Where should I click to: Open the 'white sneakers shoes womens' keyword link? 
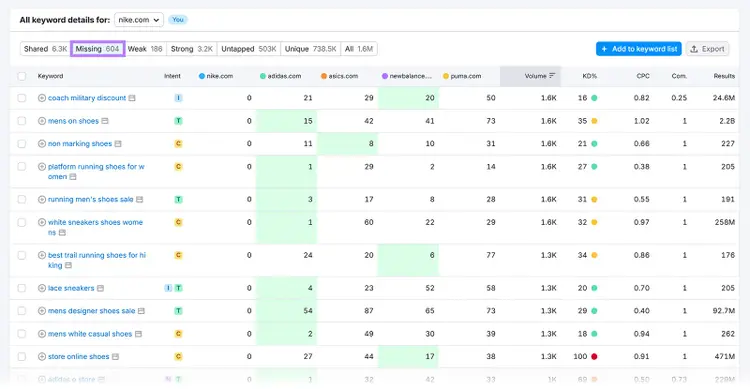pos(95,227)
